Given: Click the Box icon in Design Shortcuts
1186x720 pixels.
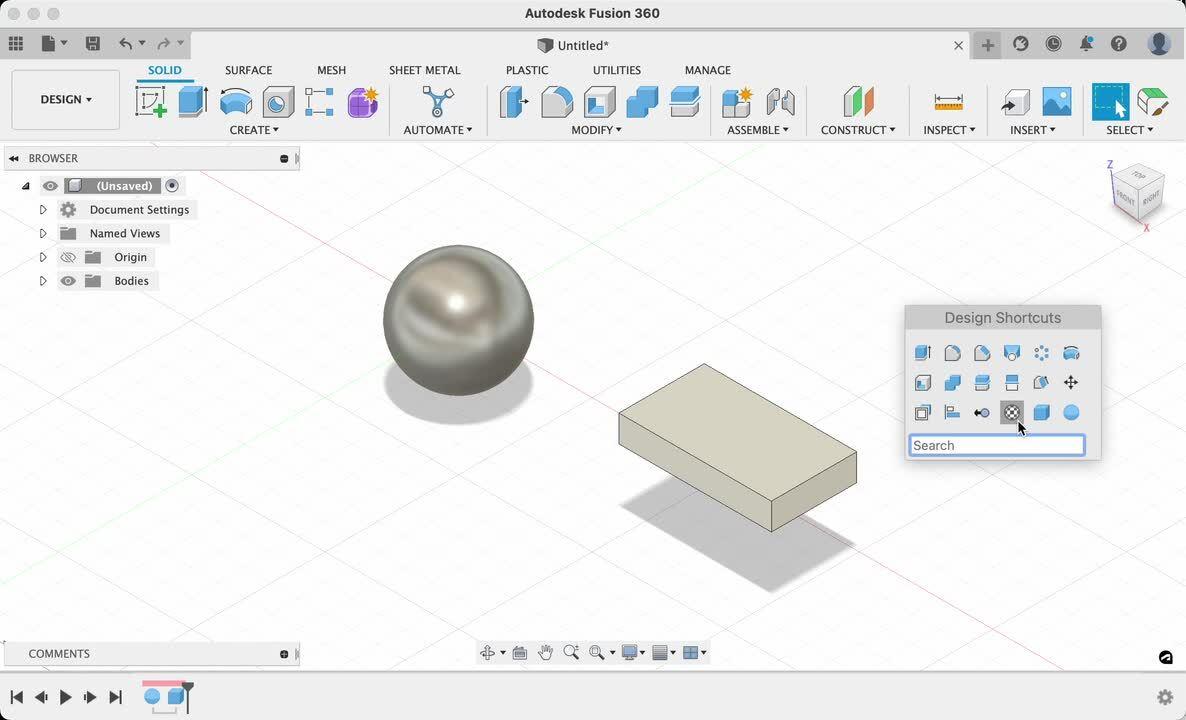Looking at the screenshot, I should 1042,412.
